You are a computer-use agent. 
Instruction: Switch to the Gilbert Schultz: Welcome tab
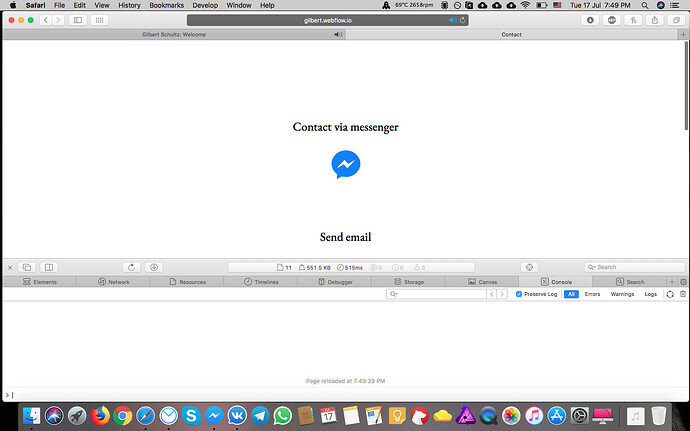pyautogui.click(x=174, y=34)
